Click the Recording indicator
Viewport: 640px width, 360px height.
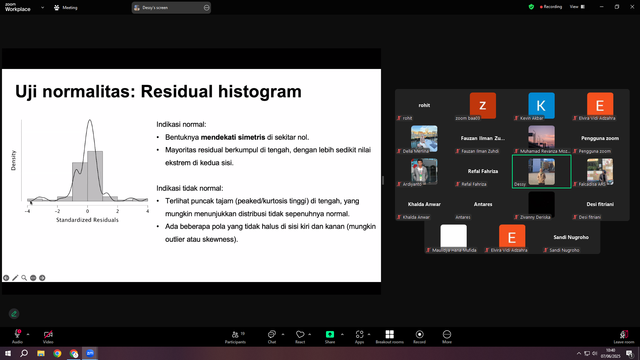pos(551,7)
